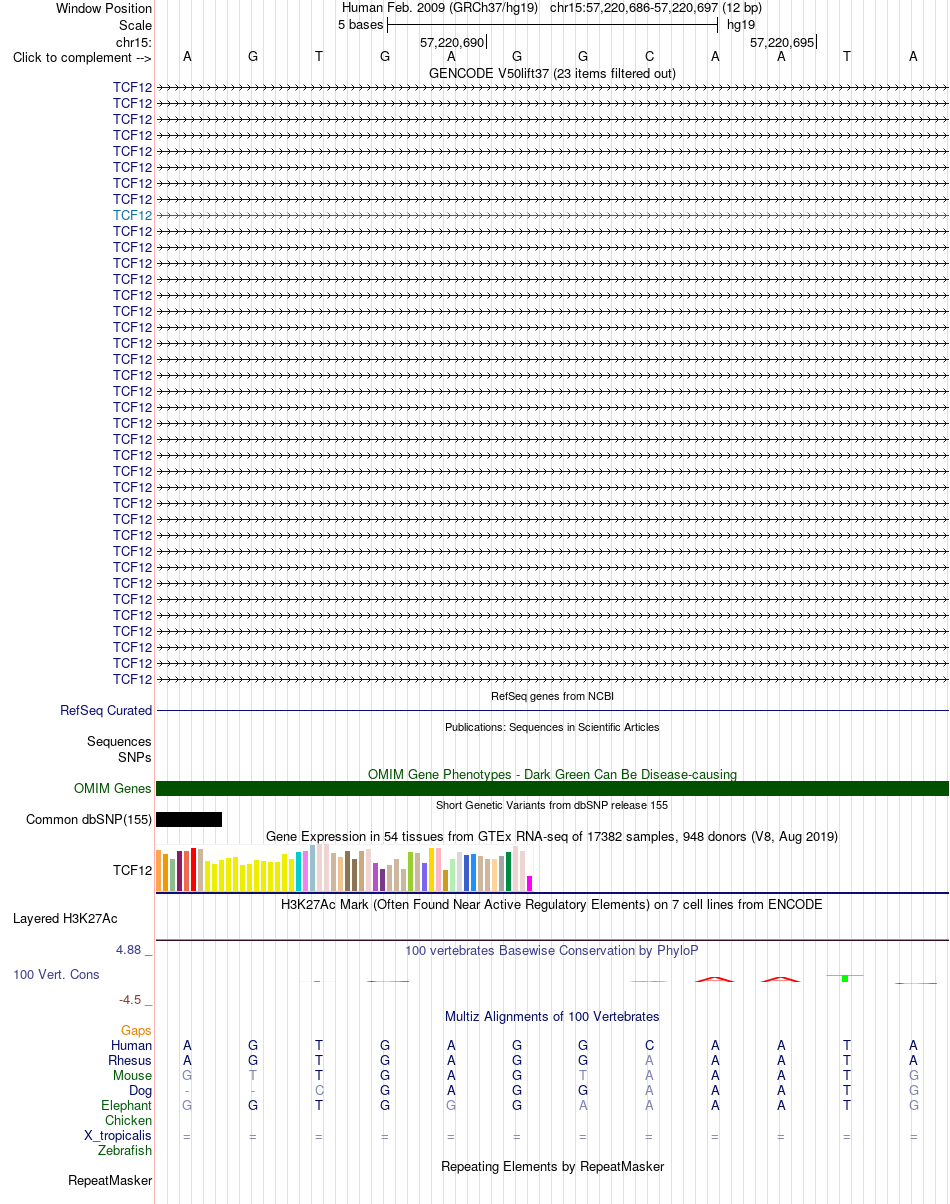Viewport: 950px width, 1204px height.
Task: Open the 'RefSeq genes from NCBI' title
Action: tap(552, 696)
